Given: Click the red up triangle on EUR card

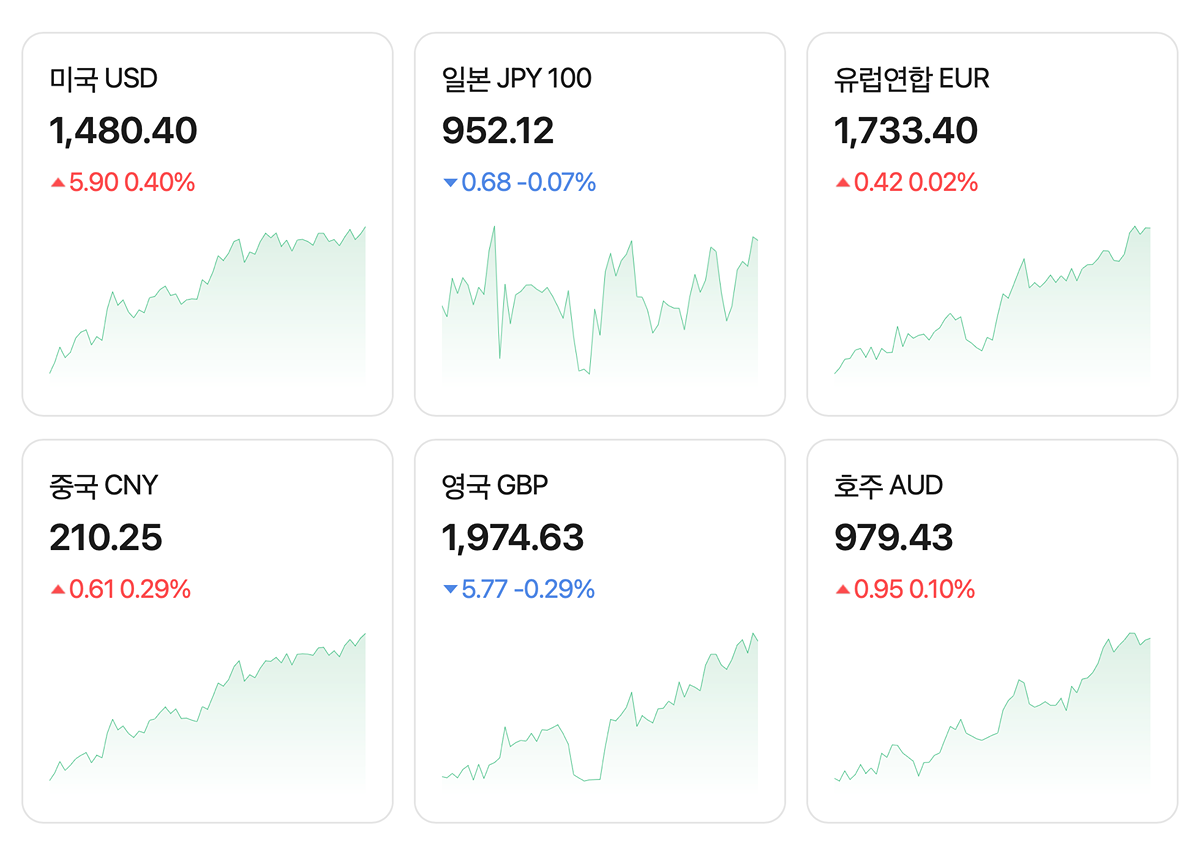Looking at the screenshot, I should point(843,183).
